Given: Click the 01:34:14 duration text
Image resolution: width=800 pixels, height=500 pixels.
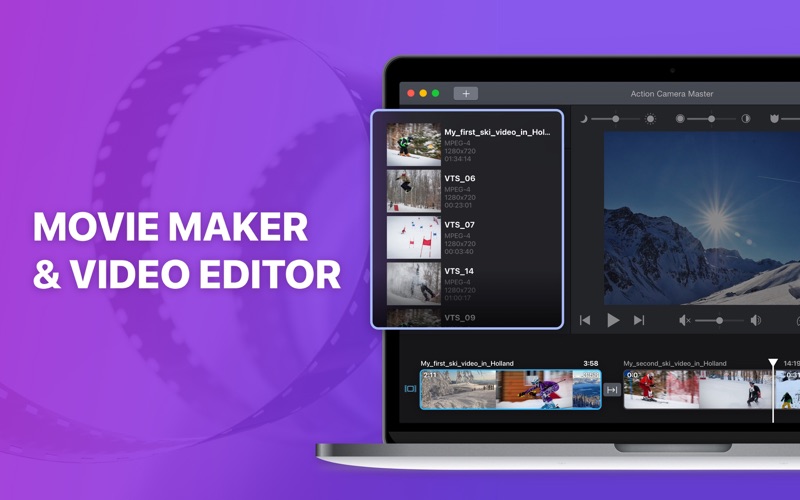Looking at the screenshot, I should tap(458, 159).
